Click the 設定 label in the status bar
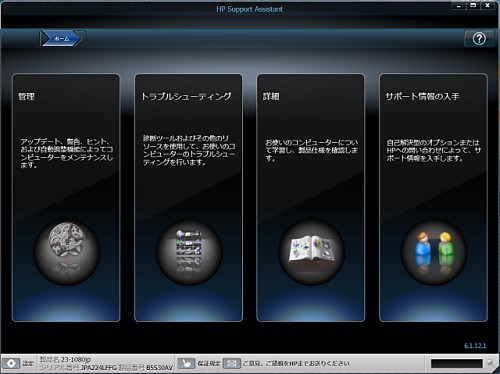The height and width of the screenshot is (374, 500). click(x=28, y=364)
